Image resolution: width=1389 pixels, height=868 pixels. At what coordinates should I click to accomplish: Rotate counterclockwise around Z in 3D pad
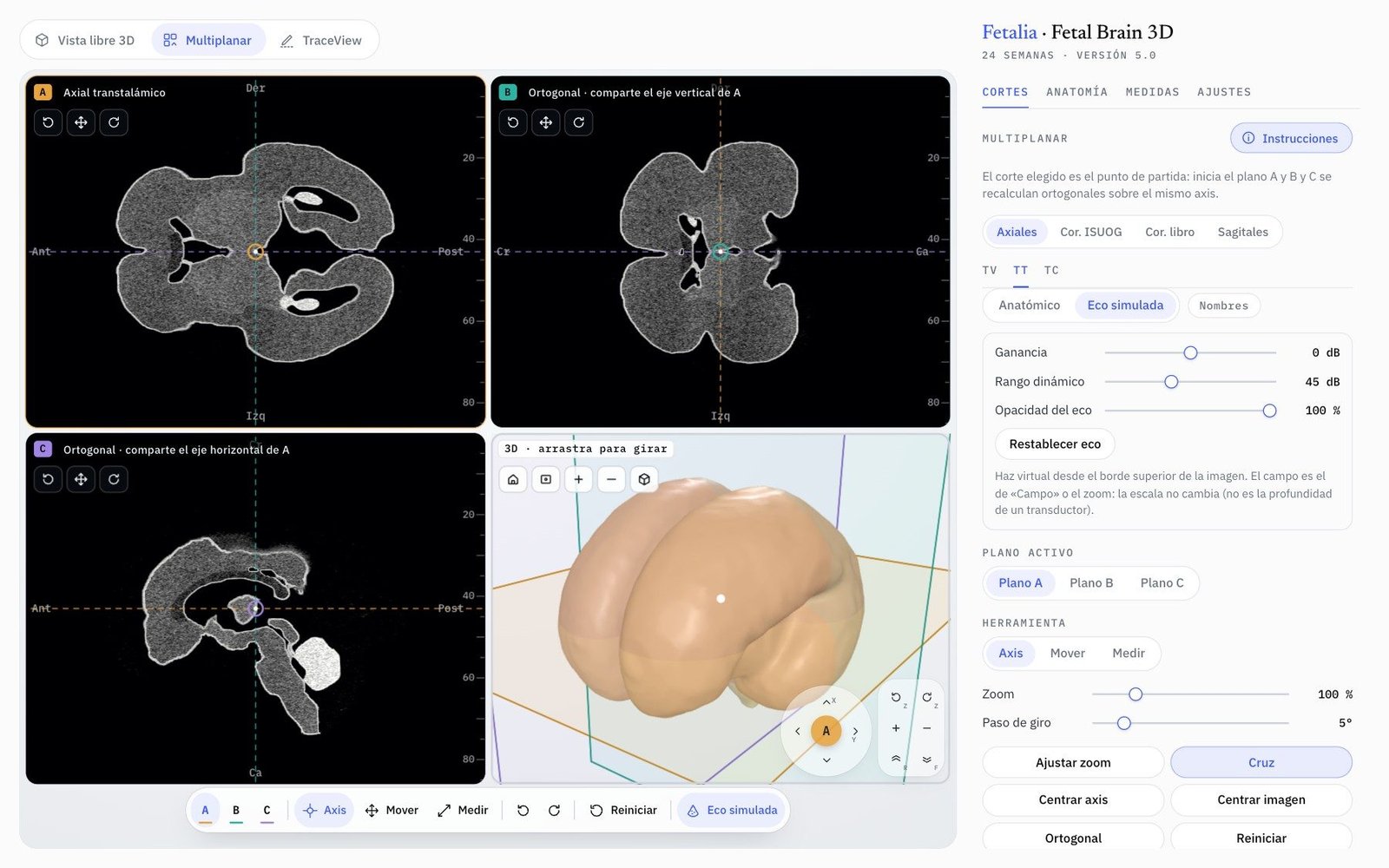coord(897,697)
